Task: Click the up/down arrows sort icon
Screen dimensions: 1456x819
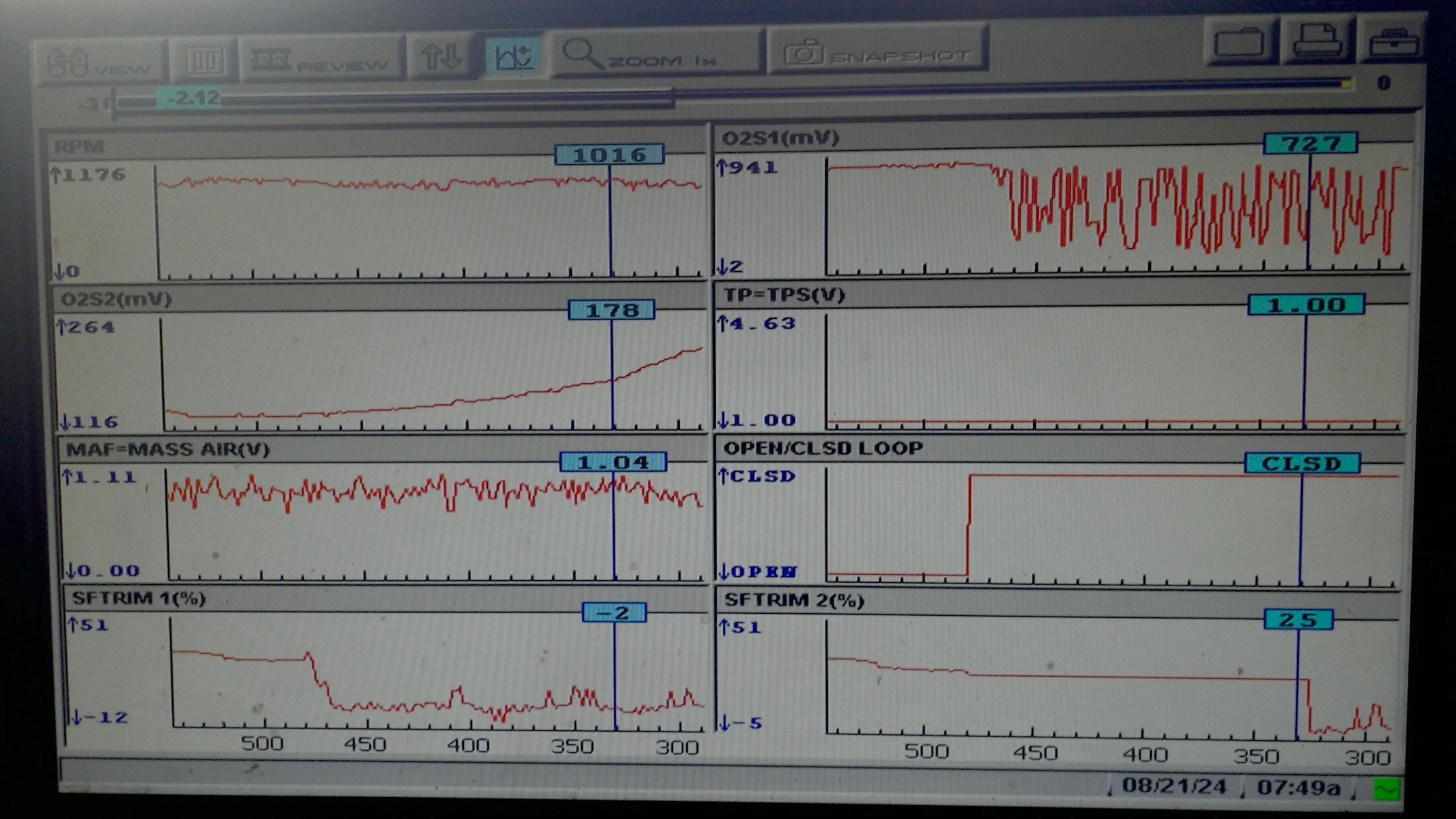Action: click(x=441, y=57)
